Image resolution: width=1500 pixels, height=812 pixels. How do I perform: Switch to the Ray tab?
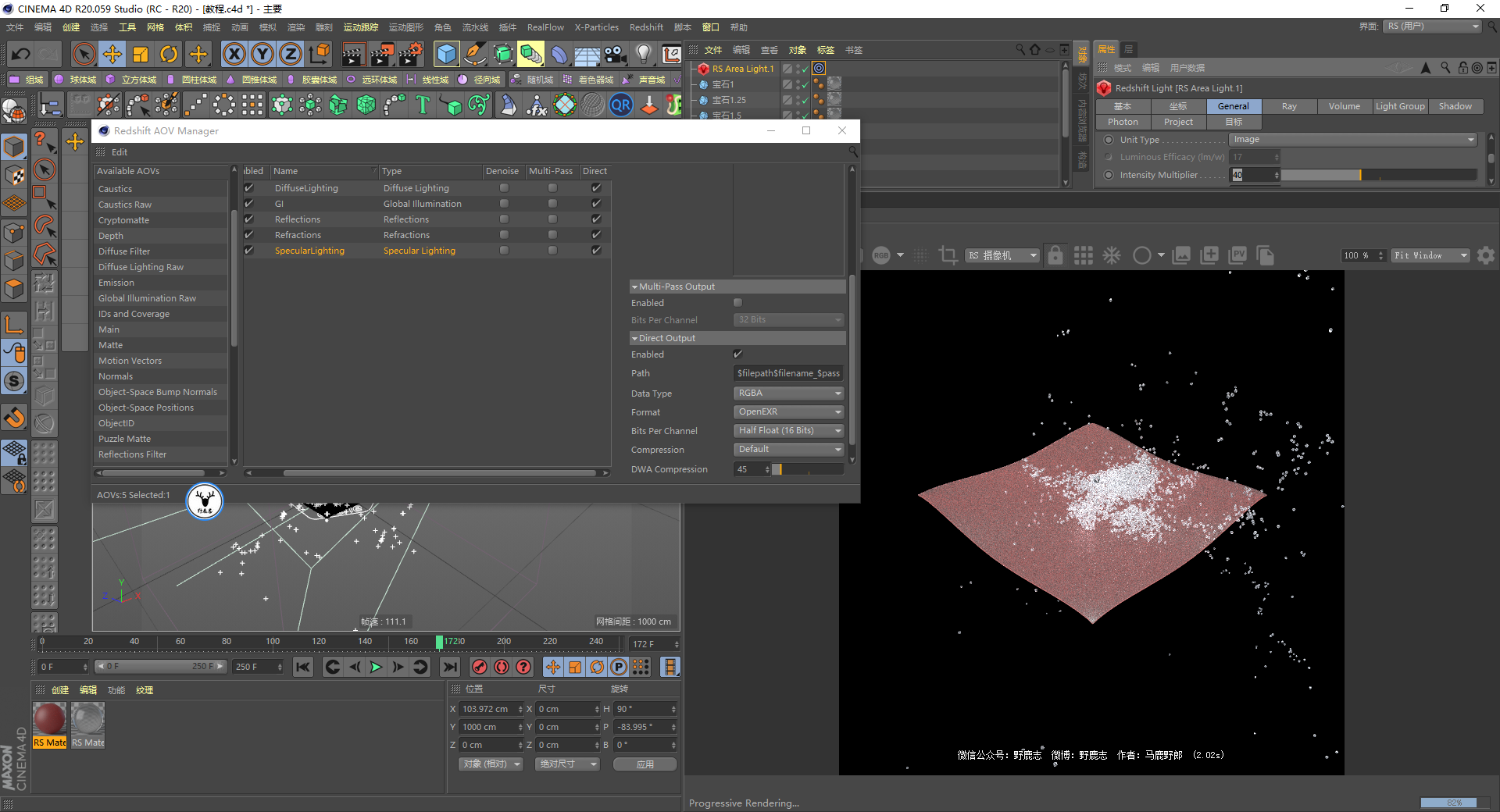click(1289, 106)
